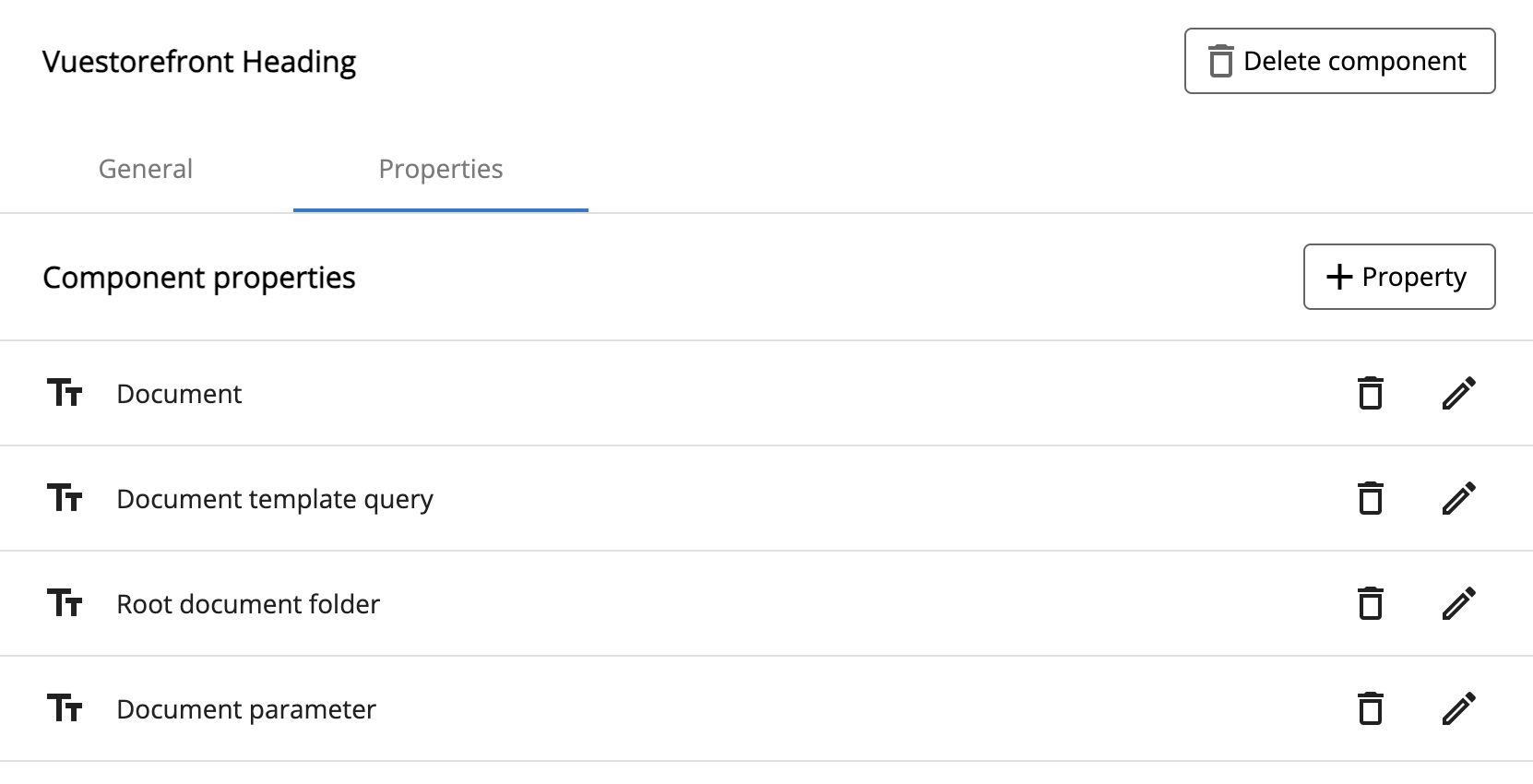
Task: Delete the Document template query property
Action: (x=1371, y=498)
